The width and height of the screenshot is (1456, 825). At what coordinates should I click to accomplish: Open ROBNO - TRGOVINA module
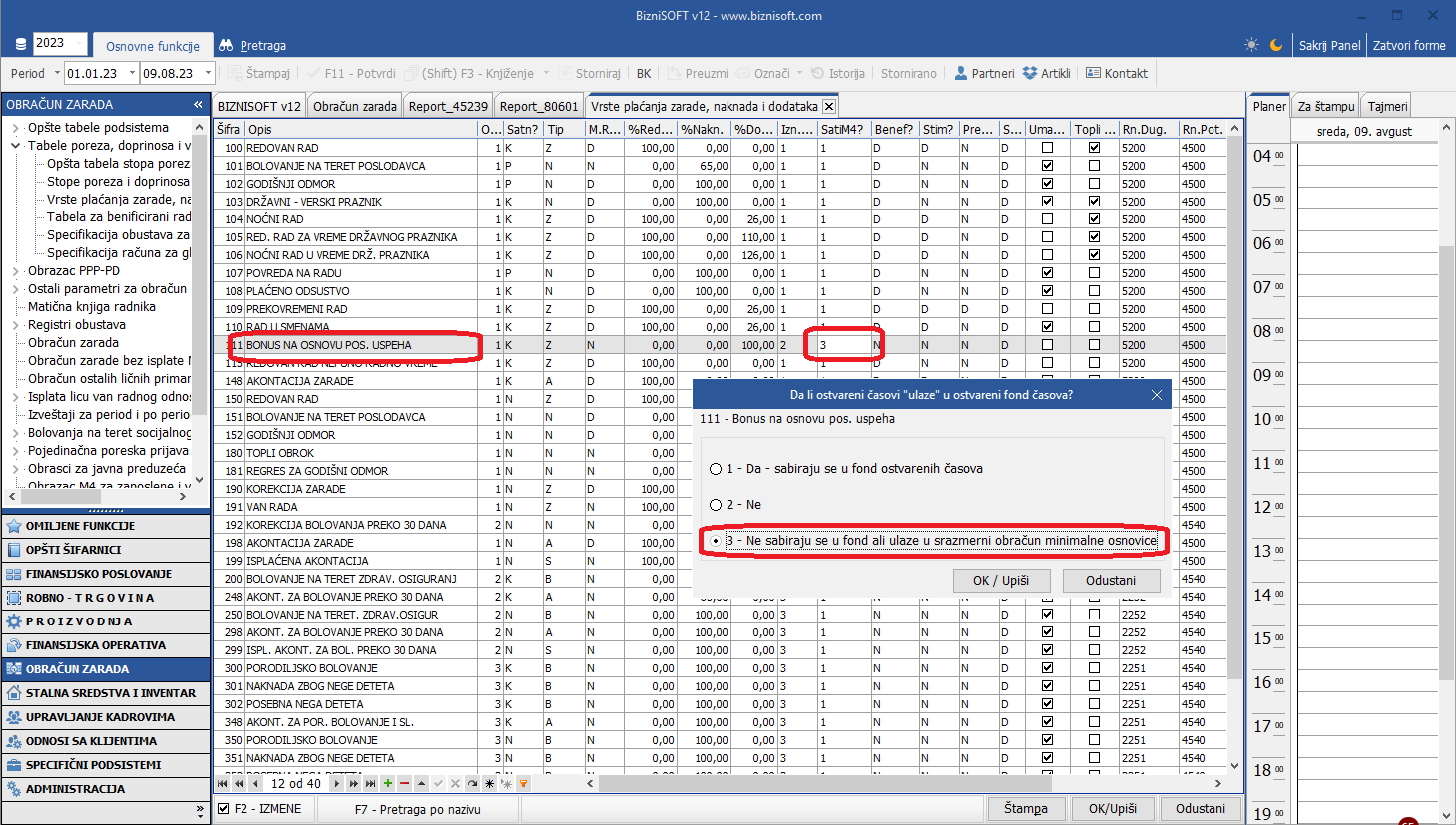105,598
